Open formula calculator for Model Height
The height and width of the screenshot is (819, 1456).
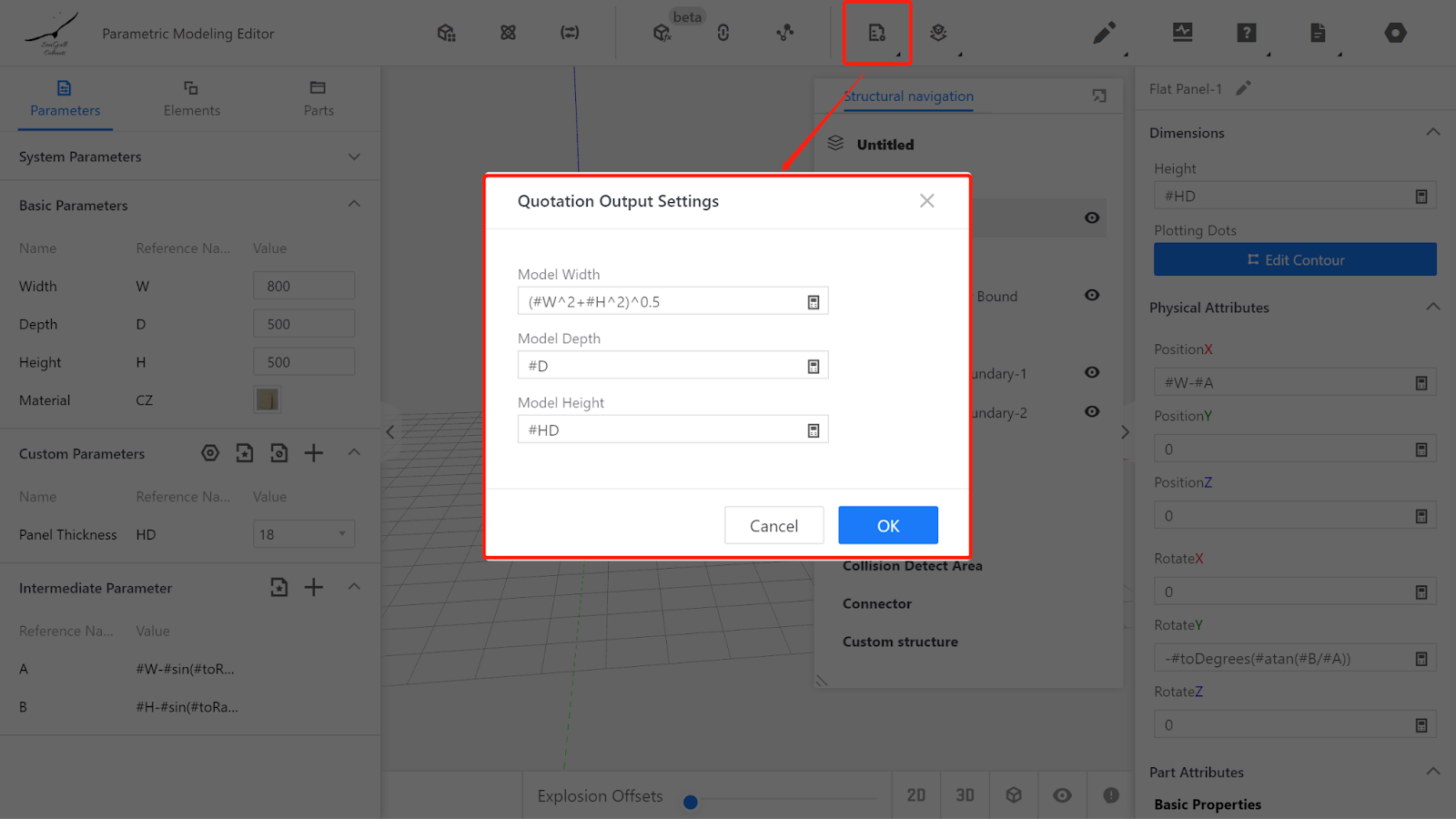(814, 430)
